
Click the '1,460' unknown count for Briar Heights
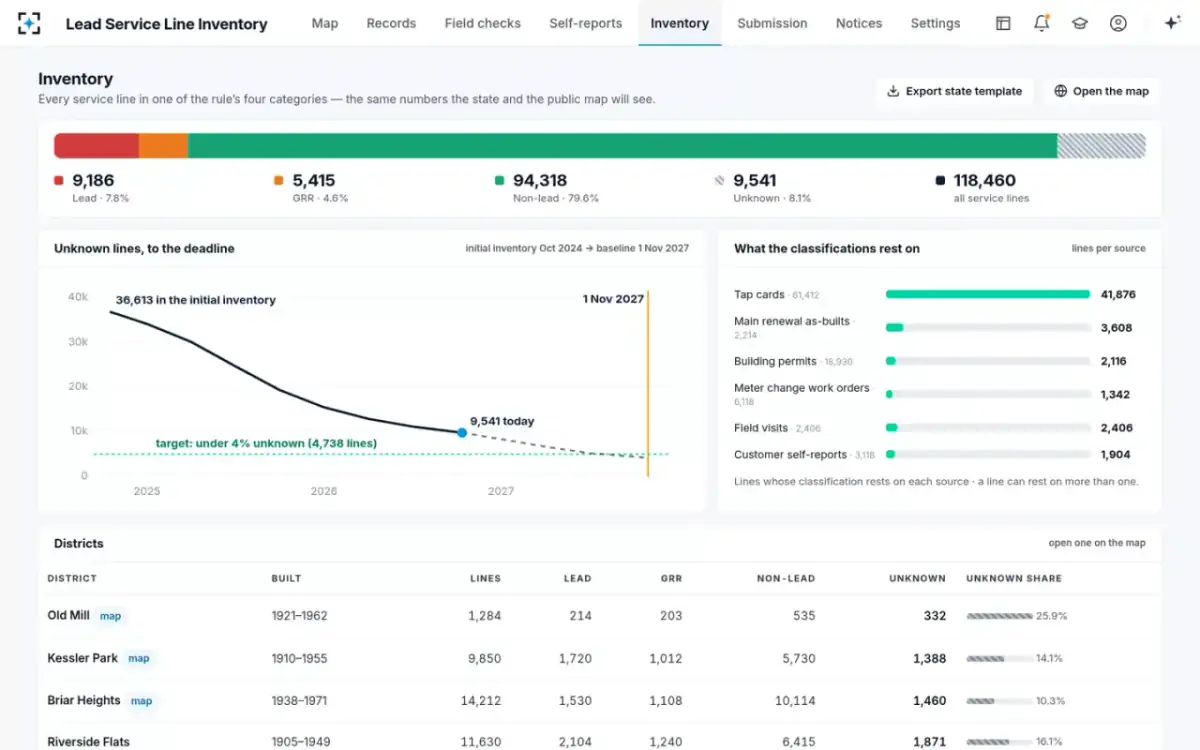929,701
